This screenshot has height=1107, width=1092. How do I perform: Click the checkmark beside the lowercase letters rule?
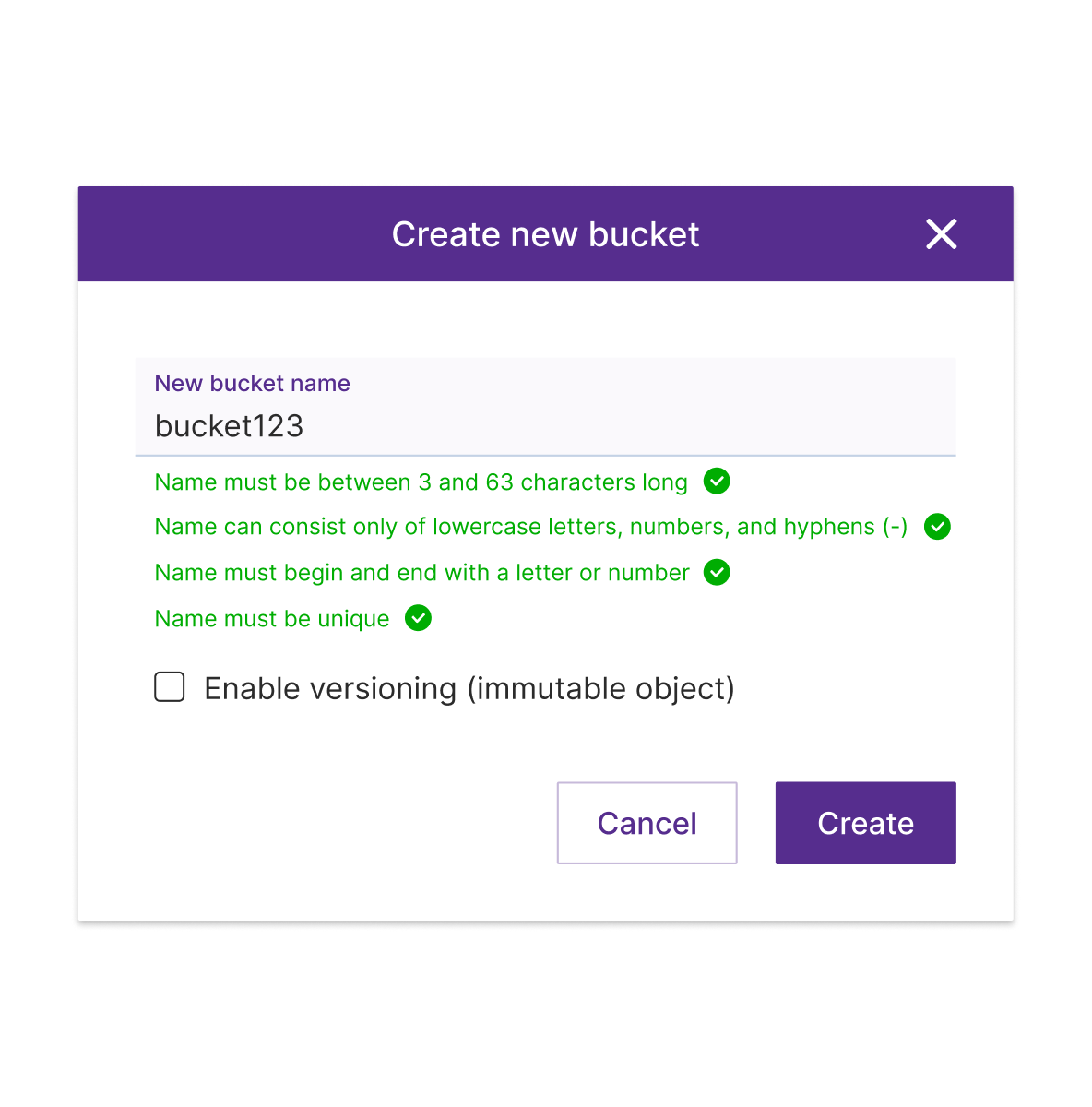pos(937,527)
